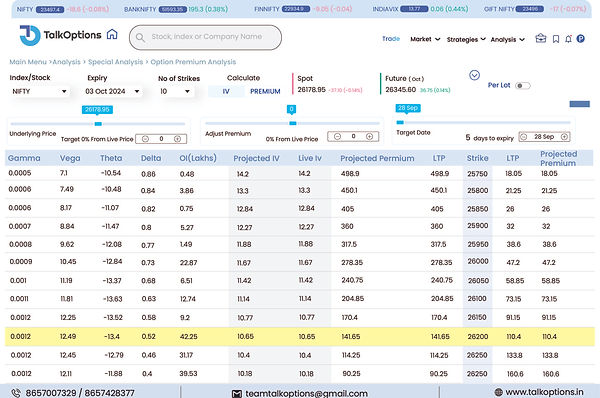Open the Expiry 03 Oct 2024 dropdown
The width and height of the screenshot is (600, 398).
(112, 91)
